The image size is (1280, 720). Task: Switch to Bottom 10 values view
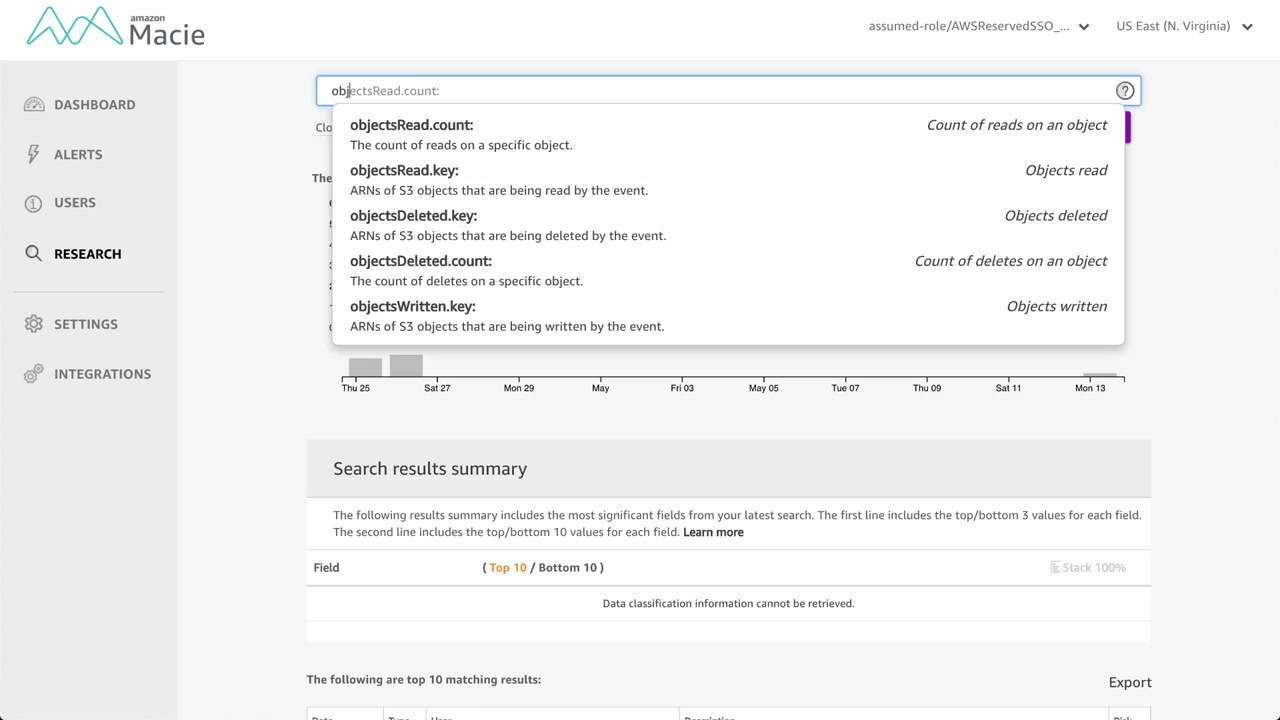(567, 568)
